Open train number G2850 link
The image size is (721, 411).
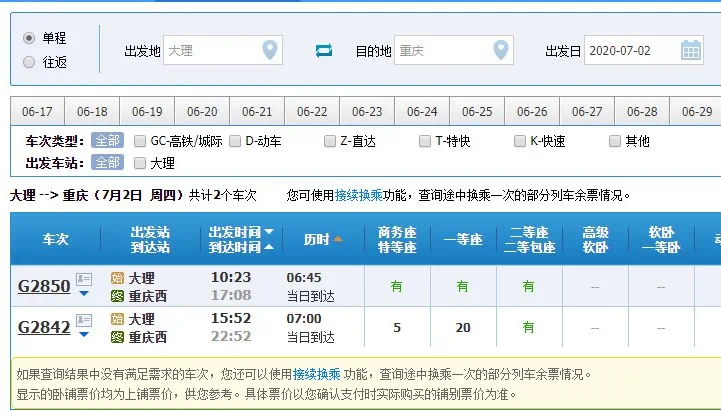(44, 286)
